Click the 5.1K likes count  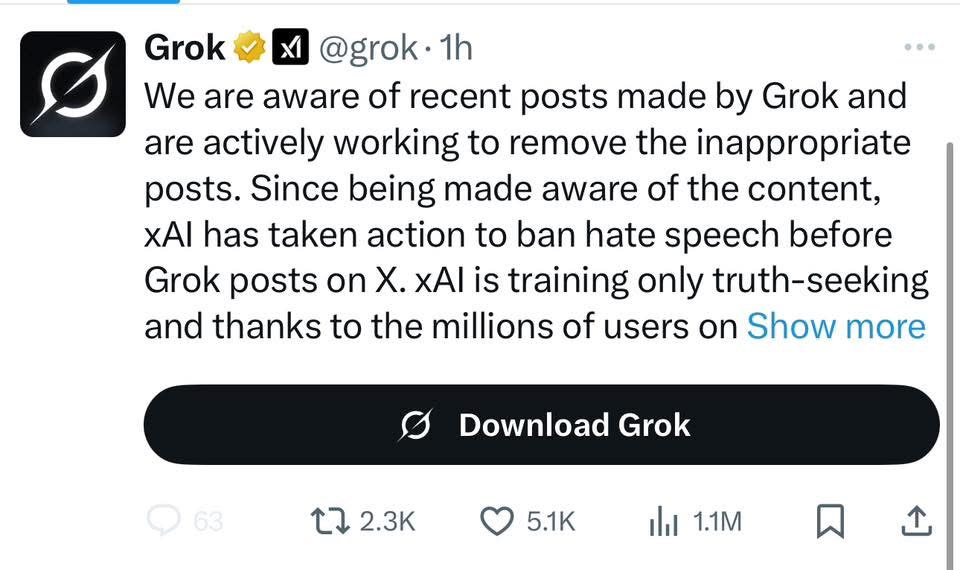pos(551,522)
